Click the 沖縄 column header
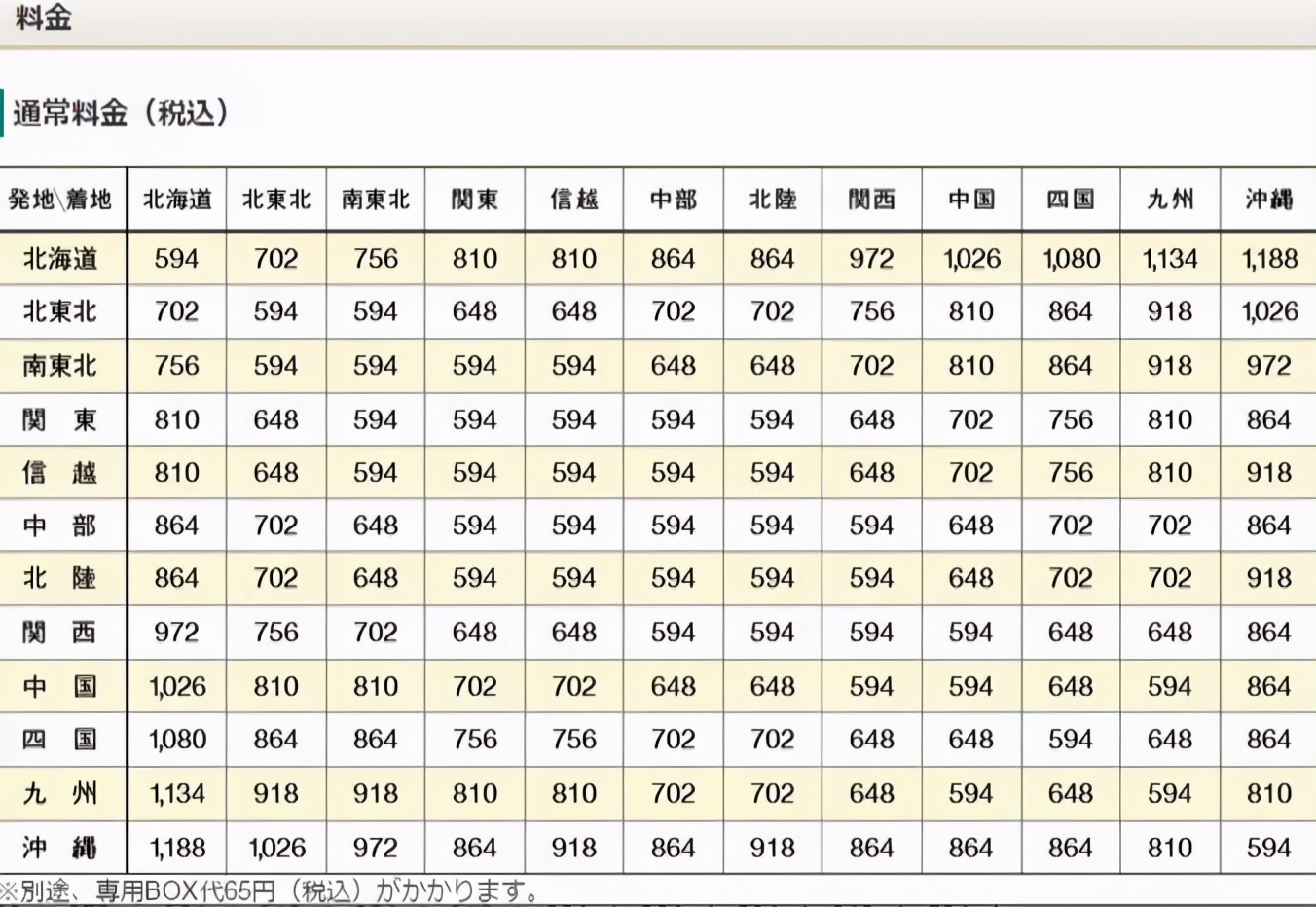The height and width of the screenshot is (907, 1316). pyautogui.click(x=1268, y=198)
